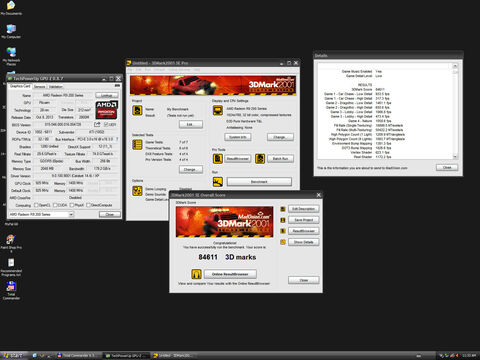Click scroll down arrow in Details window
Image resolution: width=480 pixels, height=360 pixels.
[455, 157]
